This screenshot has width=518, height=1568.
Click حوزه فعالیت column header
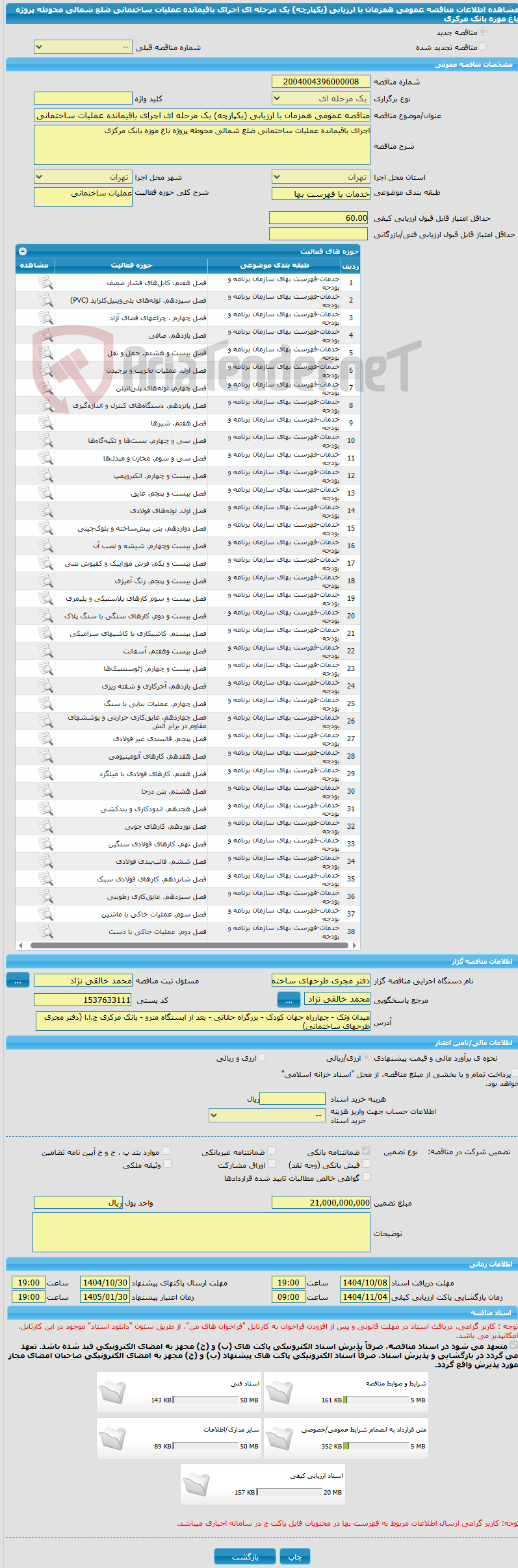click(x=131, y=265)
